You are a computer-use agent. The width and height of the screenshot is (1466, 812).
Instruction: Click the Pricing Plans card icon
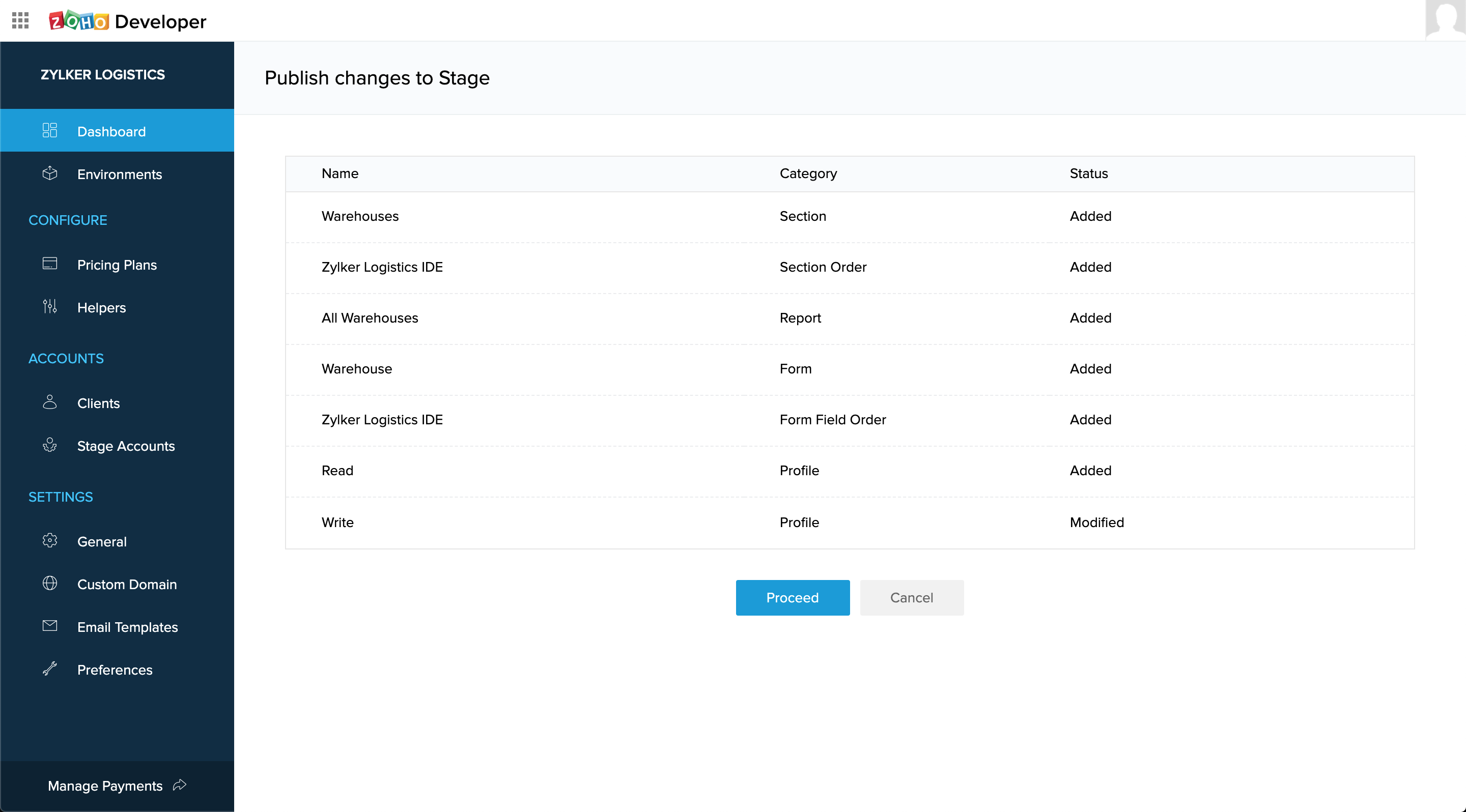[x=49, y=264]
